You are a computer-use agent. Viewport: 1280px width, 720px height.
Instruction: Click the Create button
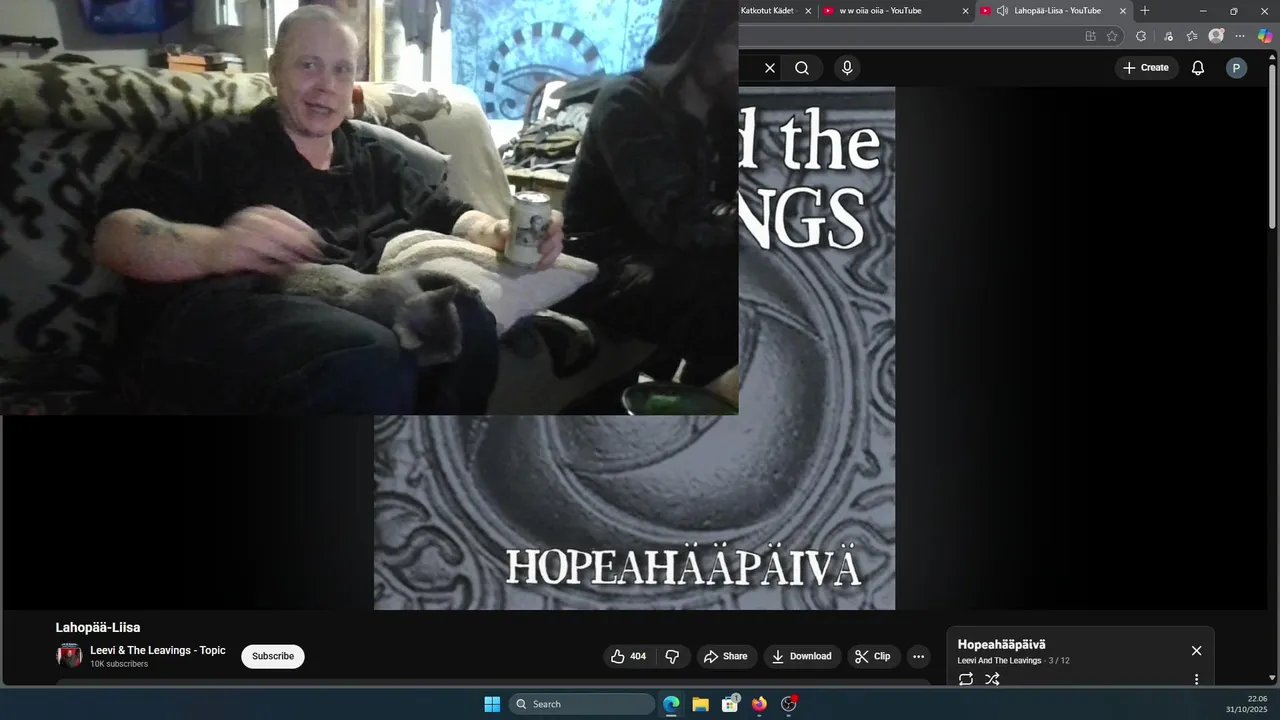tap(1146, 68)
